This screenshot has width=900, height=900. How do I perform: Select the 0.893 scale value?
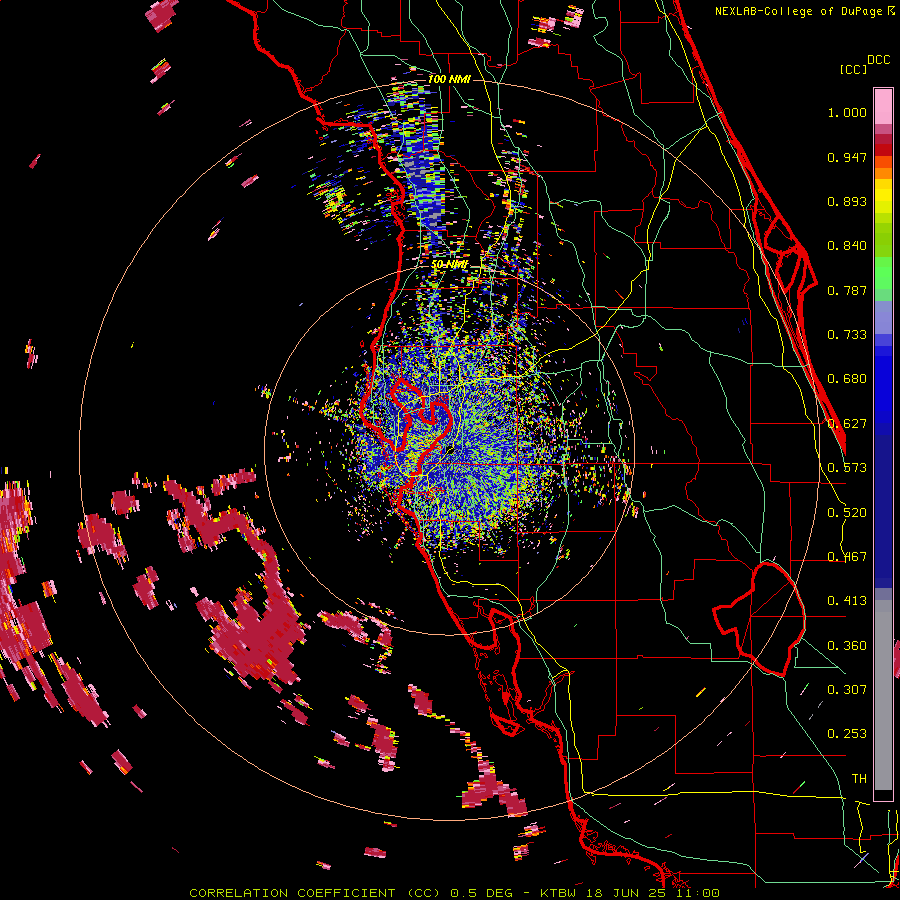click(x=847, y=201)
